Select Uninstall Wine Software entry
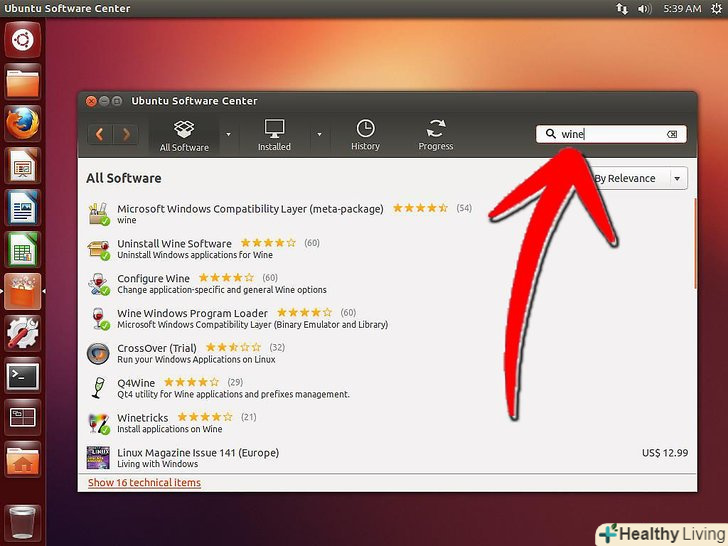728x546 pixels. [387, 249]
